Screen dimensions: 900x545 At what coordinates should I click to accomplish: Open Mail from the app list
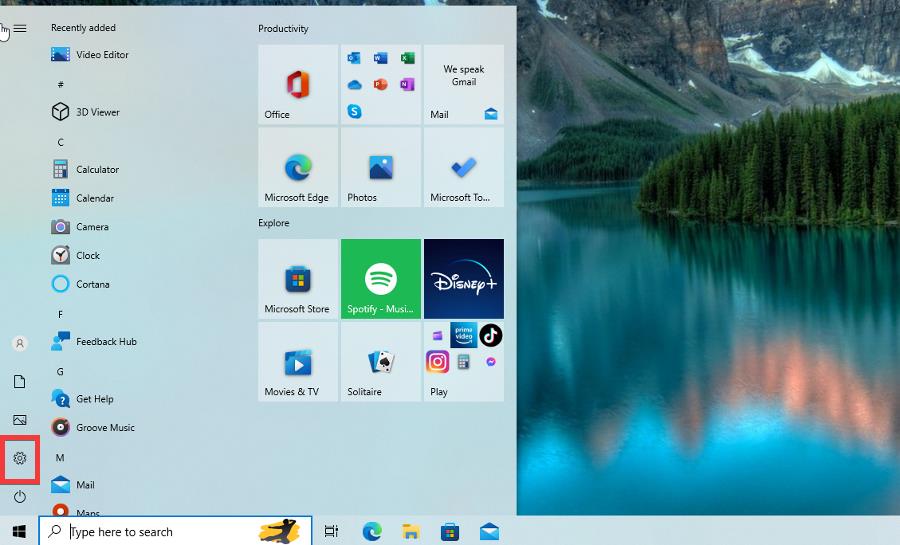[x=73, y=485]
